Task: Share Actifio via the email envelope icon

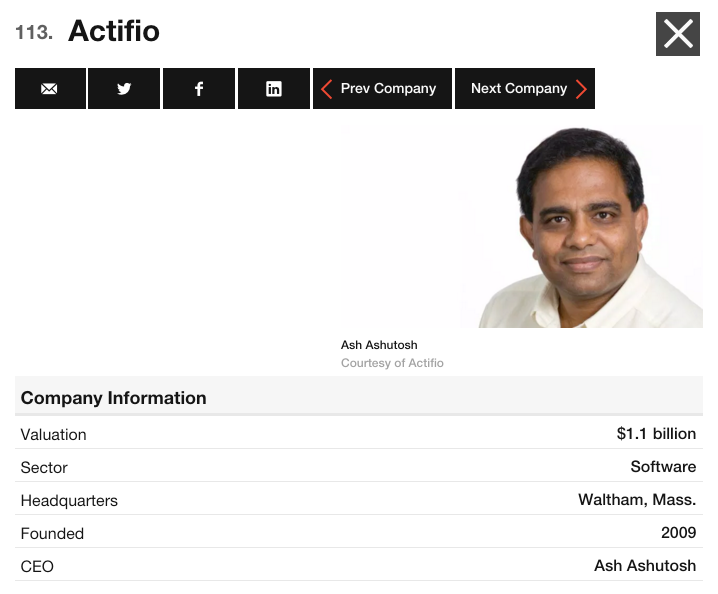Action: [50, 88]
